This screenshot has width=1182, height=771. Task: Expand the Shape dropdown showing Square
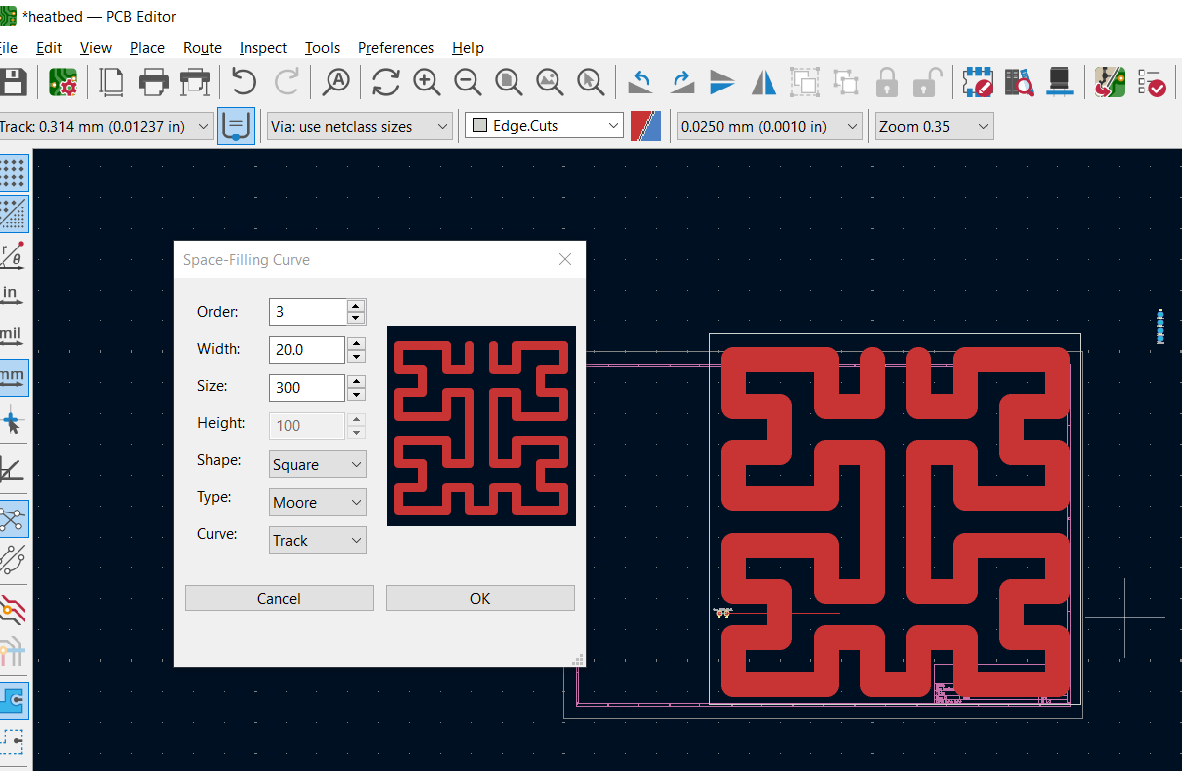click(318, 465)
